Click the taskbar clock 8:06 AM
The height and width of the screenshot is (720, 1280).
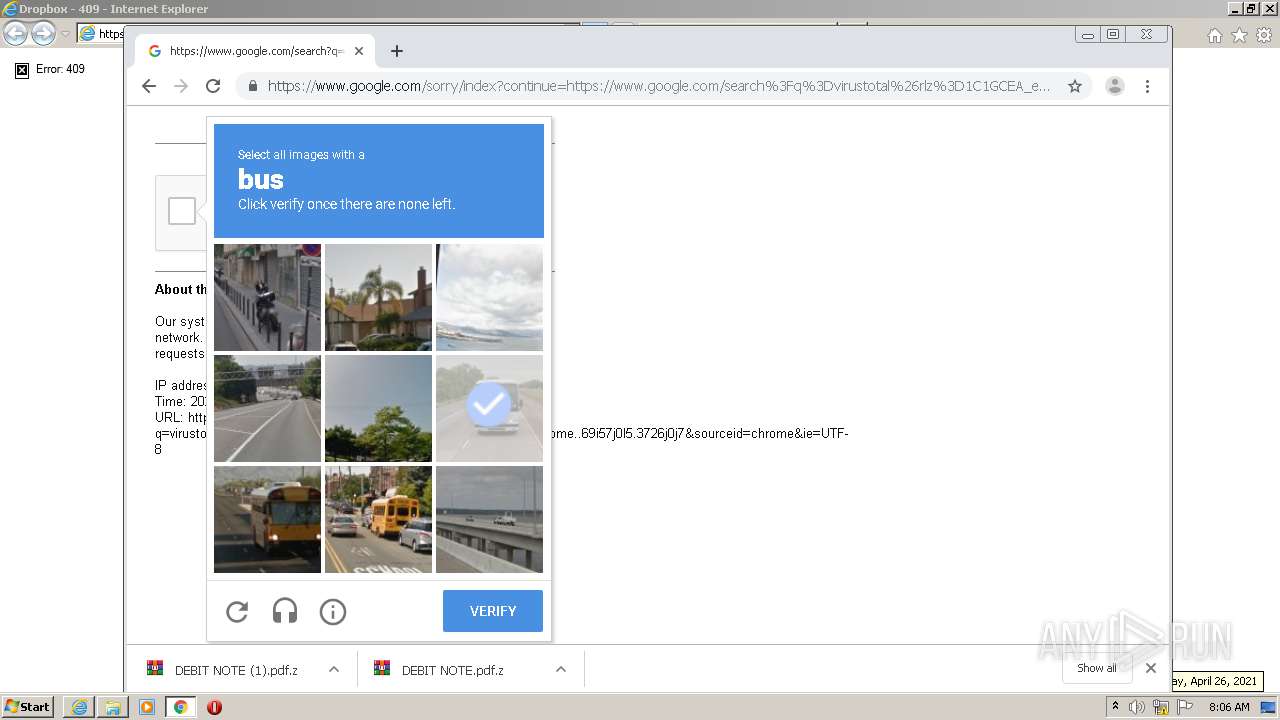pos(1229,707)
